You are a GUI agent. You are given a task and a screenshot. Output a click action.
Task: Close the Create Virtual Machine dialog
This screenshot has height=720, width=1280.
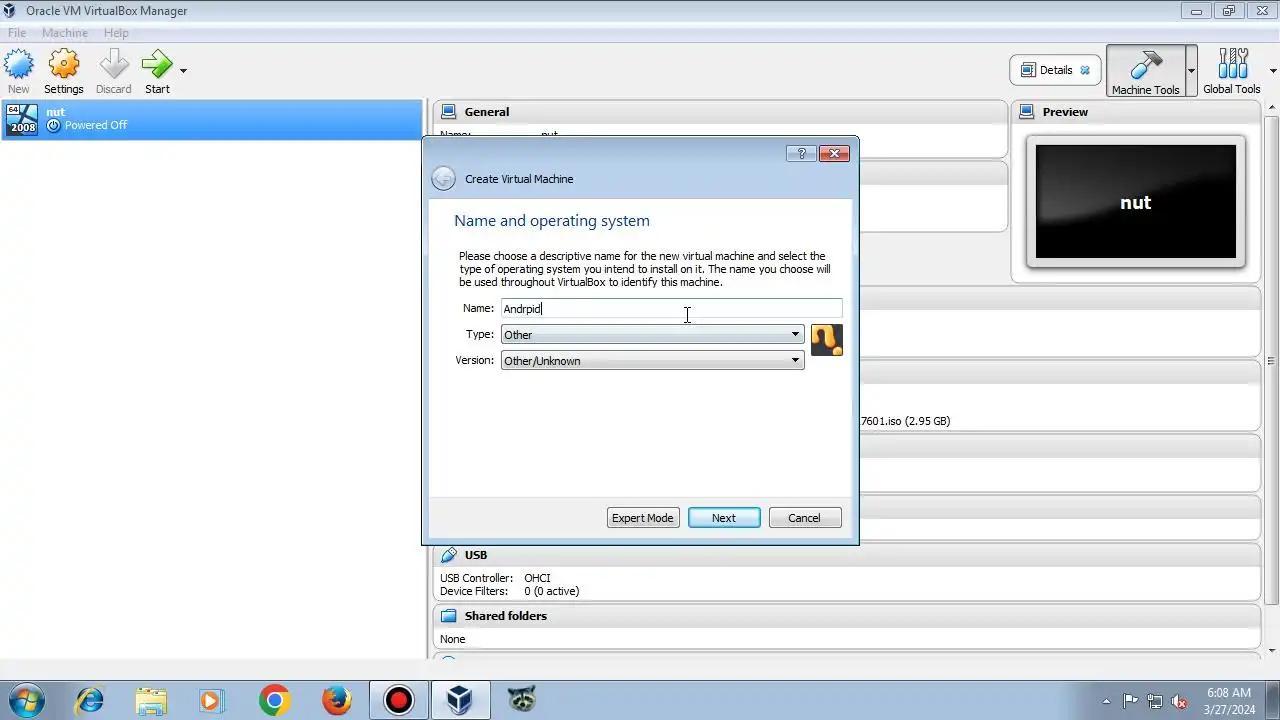tap(834, 153)
